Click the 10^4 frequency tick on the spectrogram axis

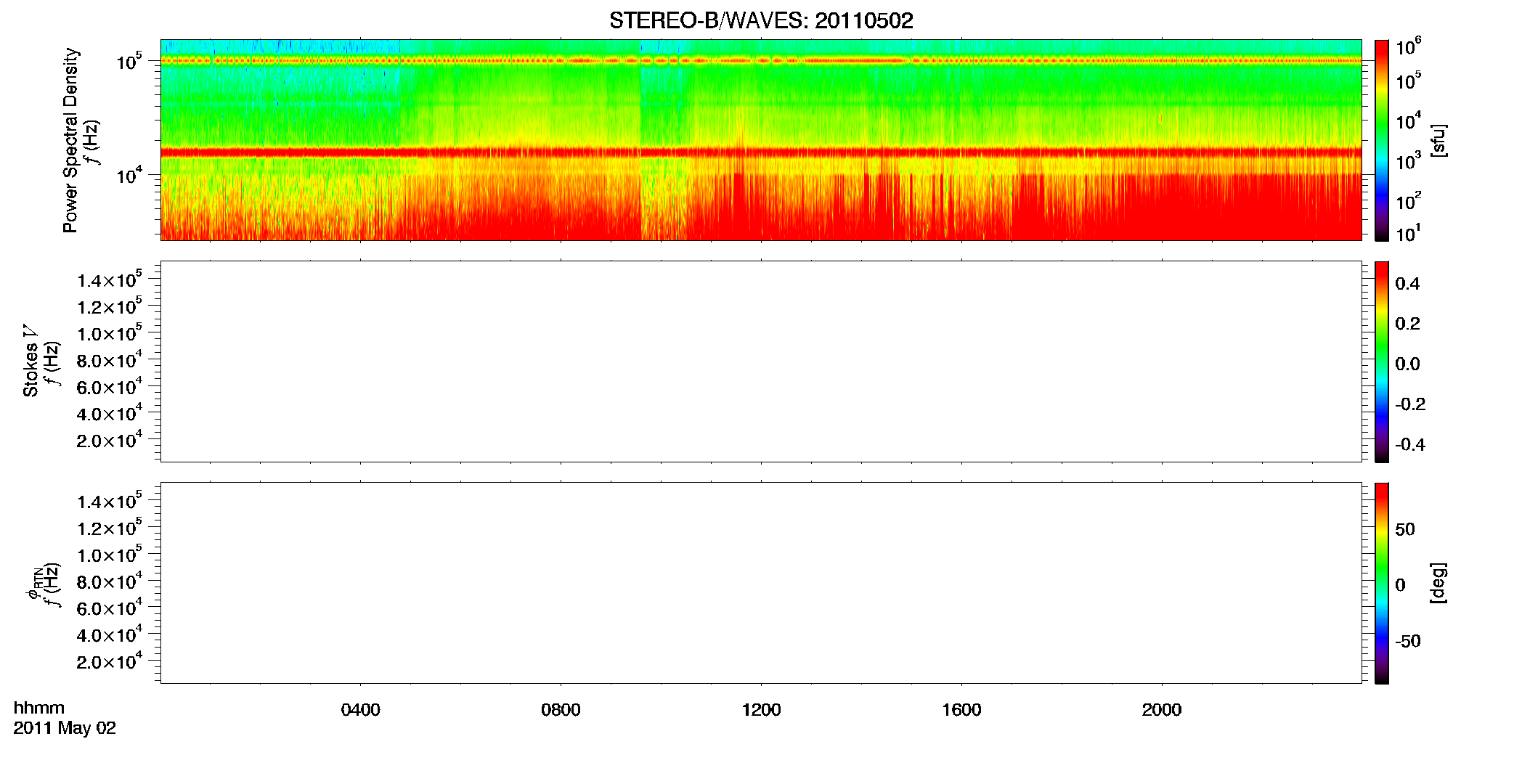point(130,175)
